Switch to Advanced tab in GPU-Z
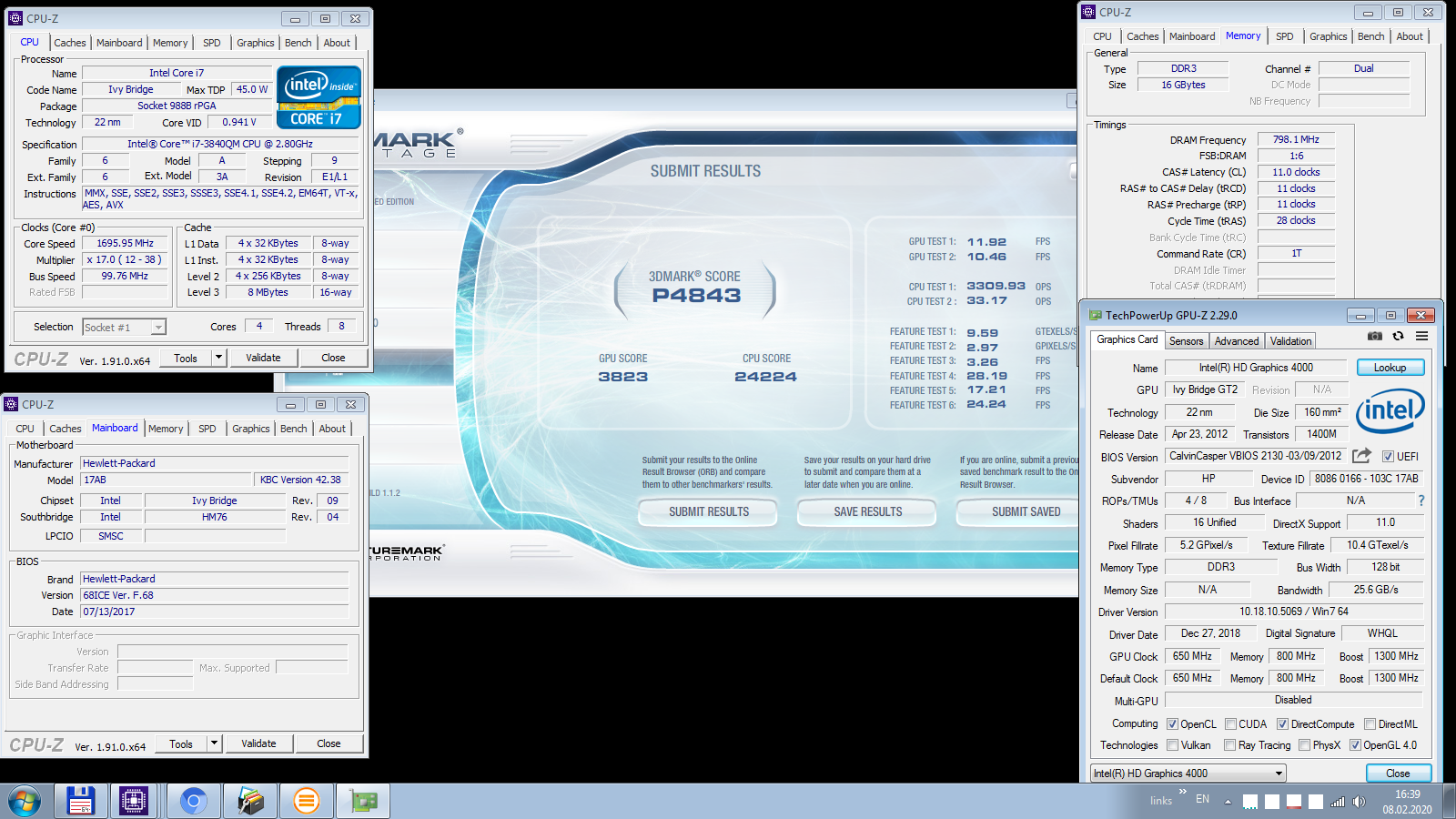Screen dimensions: 1456x819 pyautogui.click(x=1237, y=341)
